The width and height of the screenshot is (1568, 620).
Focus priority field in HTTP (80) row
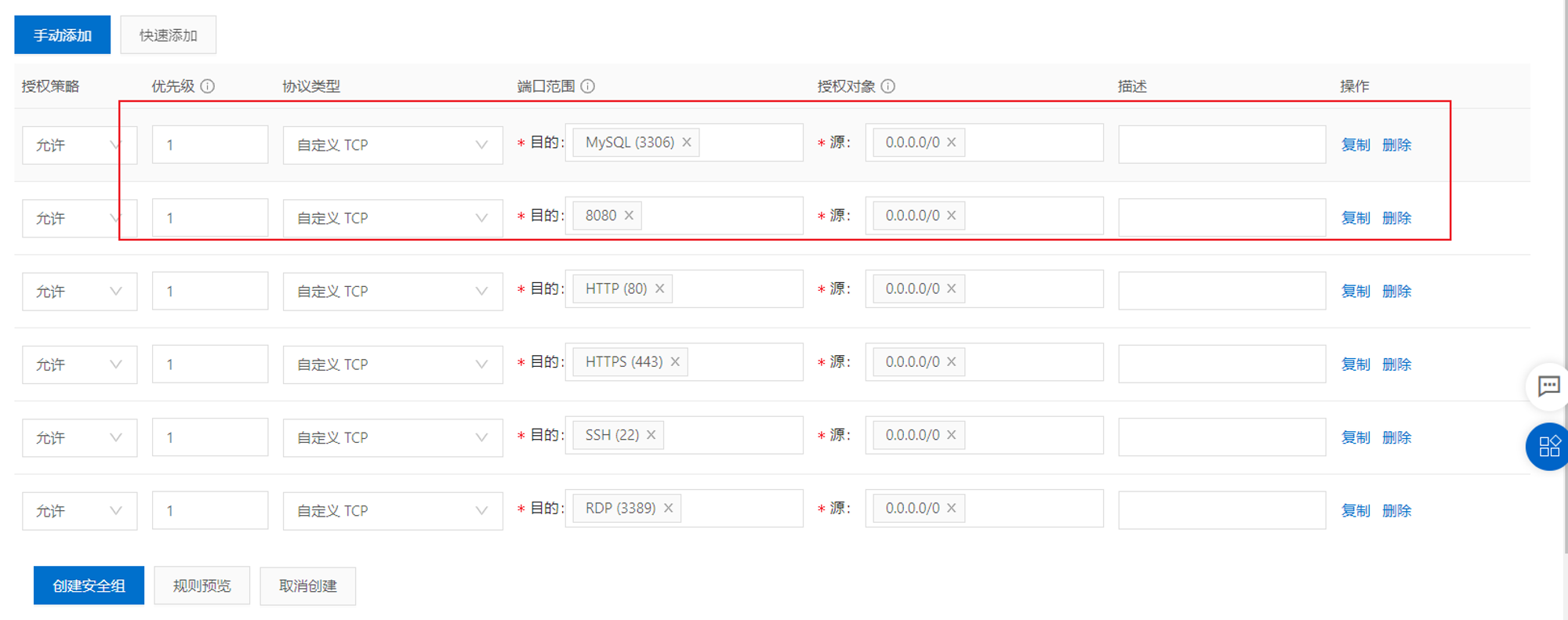tap(210, 292)
